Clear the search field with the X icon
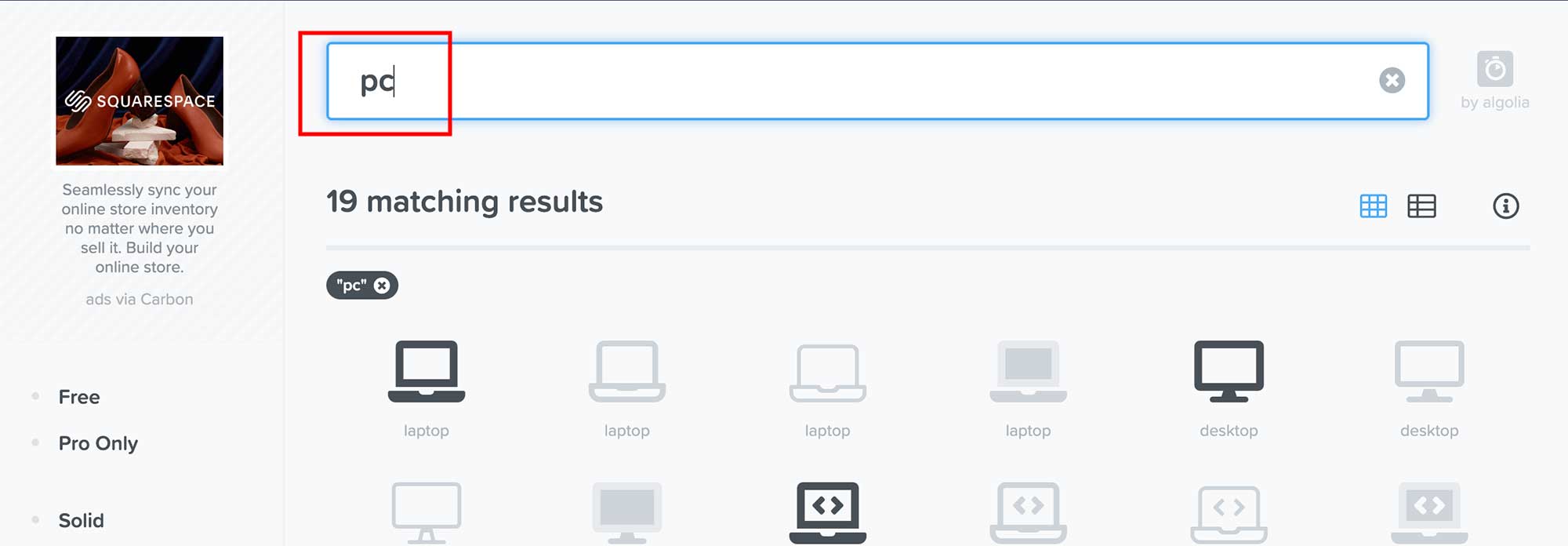1568x546 pixels. point(1392,80)
